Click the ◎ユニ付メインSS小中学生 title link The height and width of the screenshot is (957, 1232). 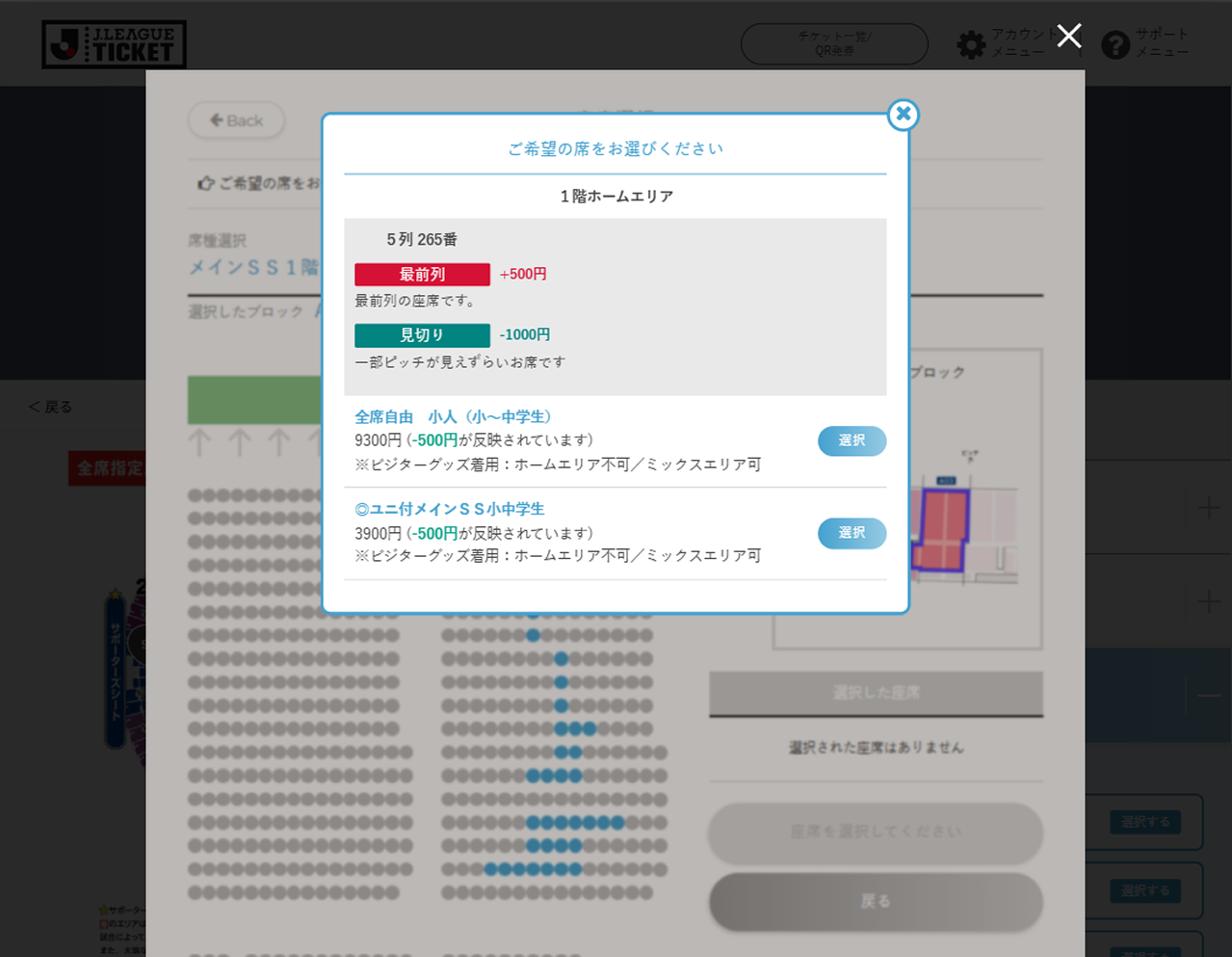pyautogui.click(x=450, y=509)
